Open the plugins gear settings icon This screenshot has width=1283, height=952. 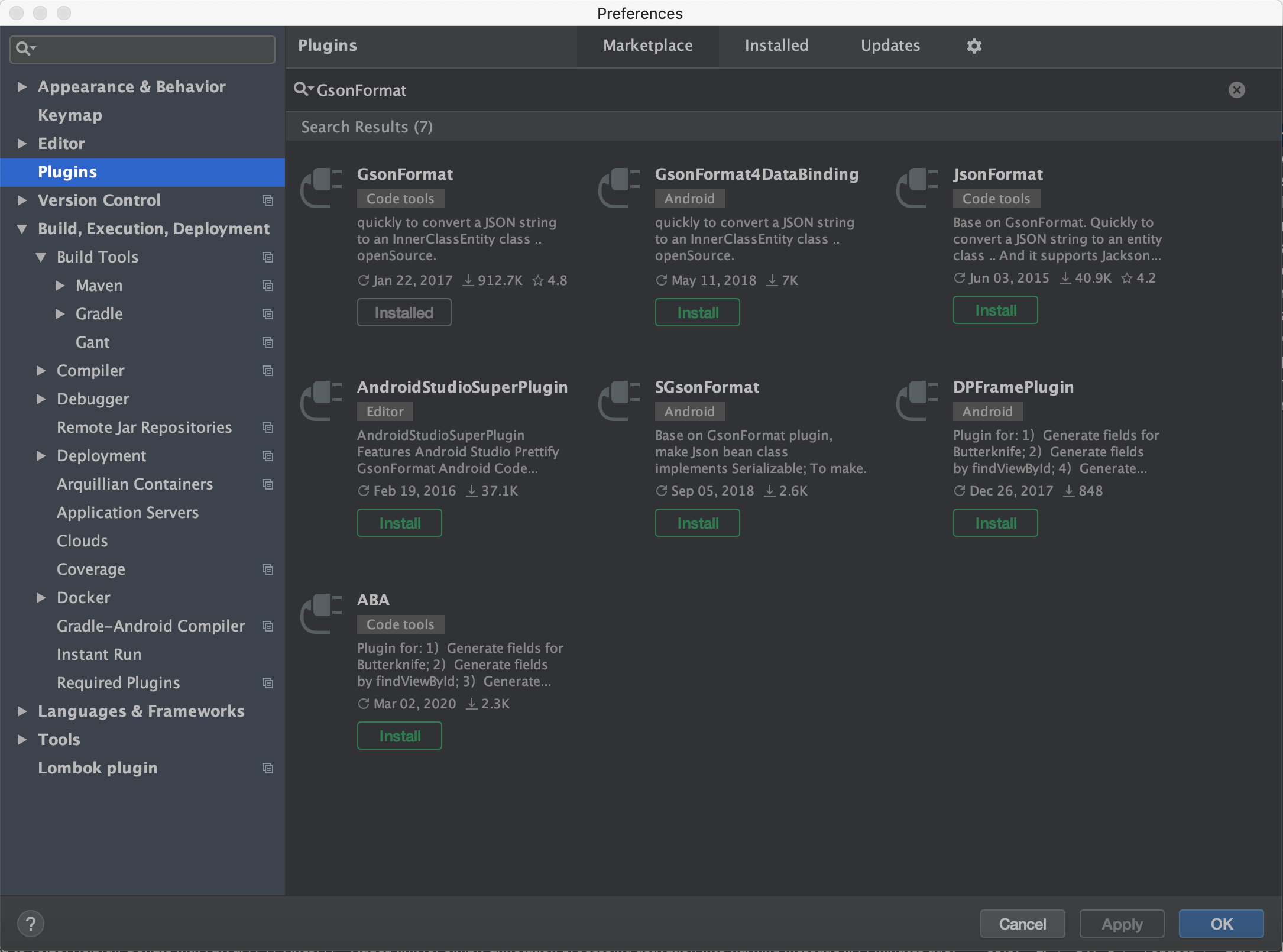tap(974, 46)
